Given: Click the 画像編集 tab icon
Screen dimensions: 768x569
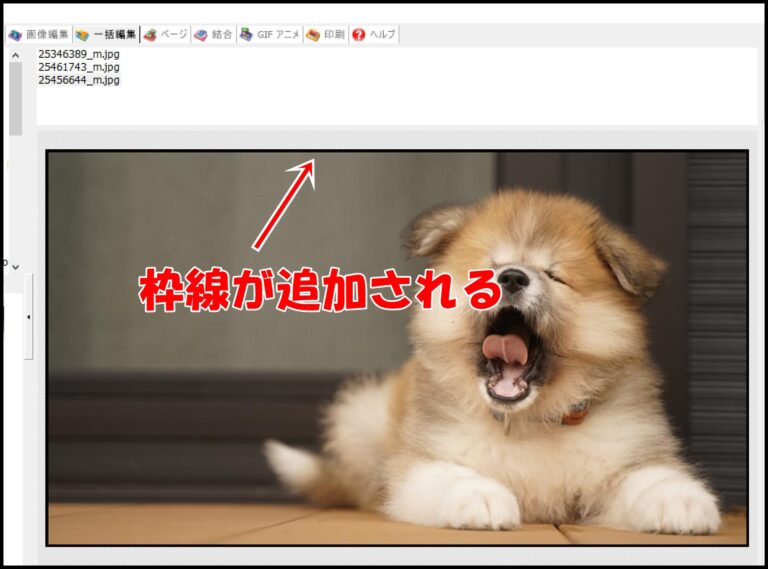Looking at the screenshot, I should click(x=16, y=35).
